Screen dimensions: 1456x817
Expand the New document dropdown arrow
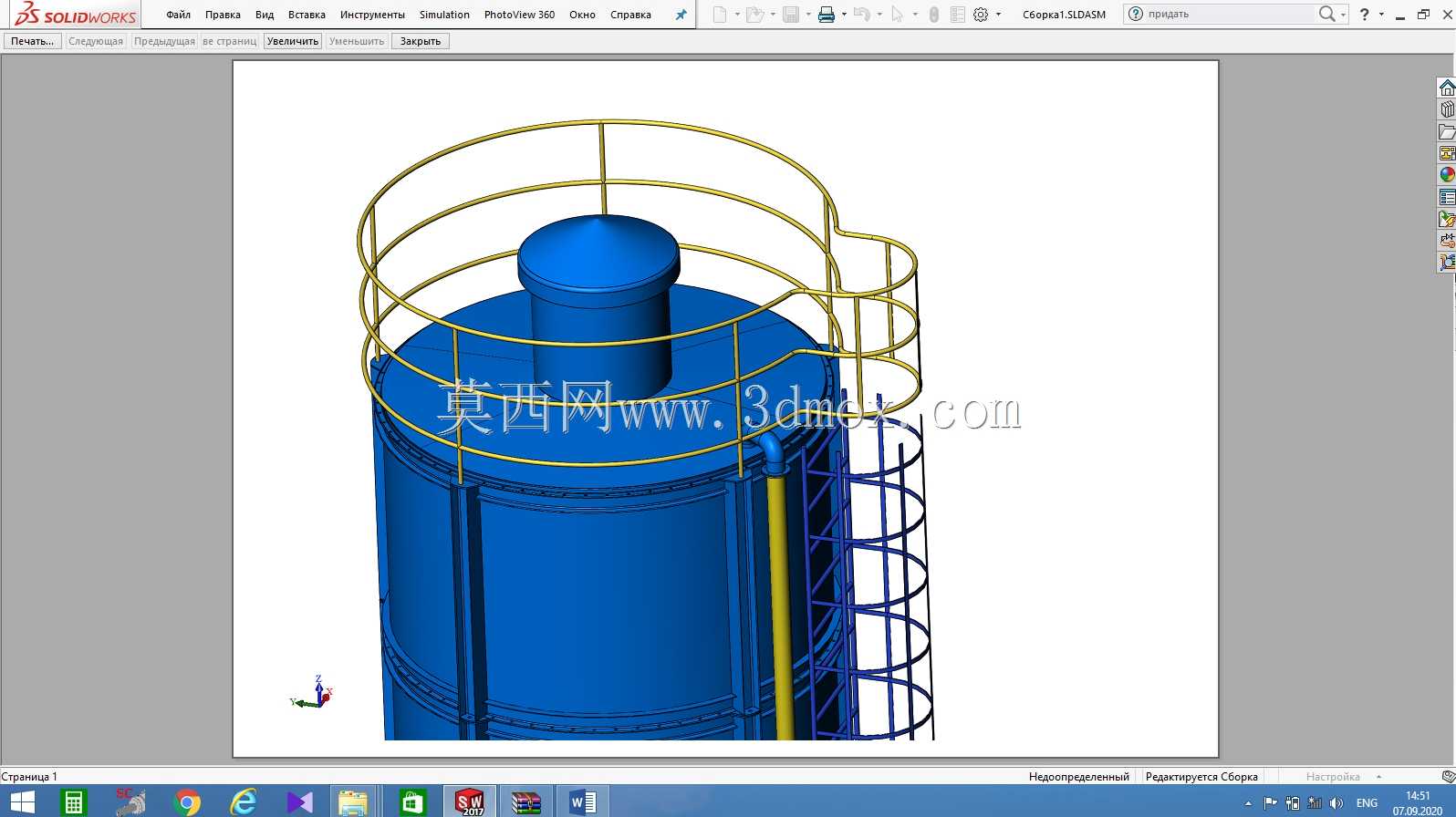(x=737, y=15)
